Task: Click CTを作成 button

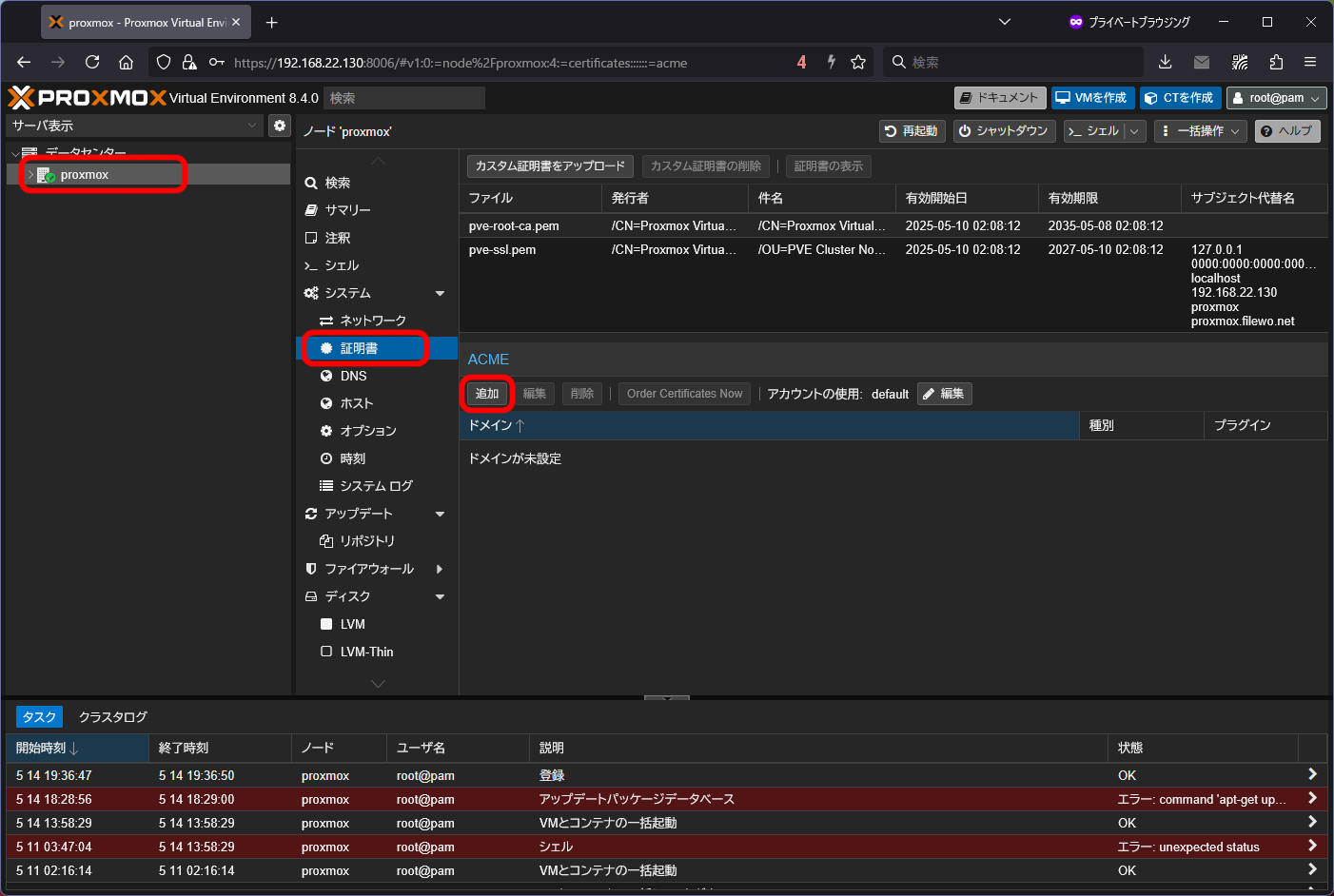Action: (1180, 98)
